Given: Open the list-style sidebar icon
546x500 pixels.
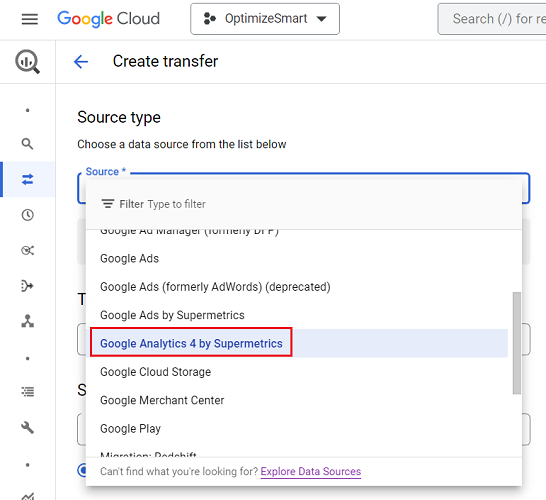Looking at the screenshot, I should pos(28,392).
